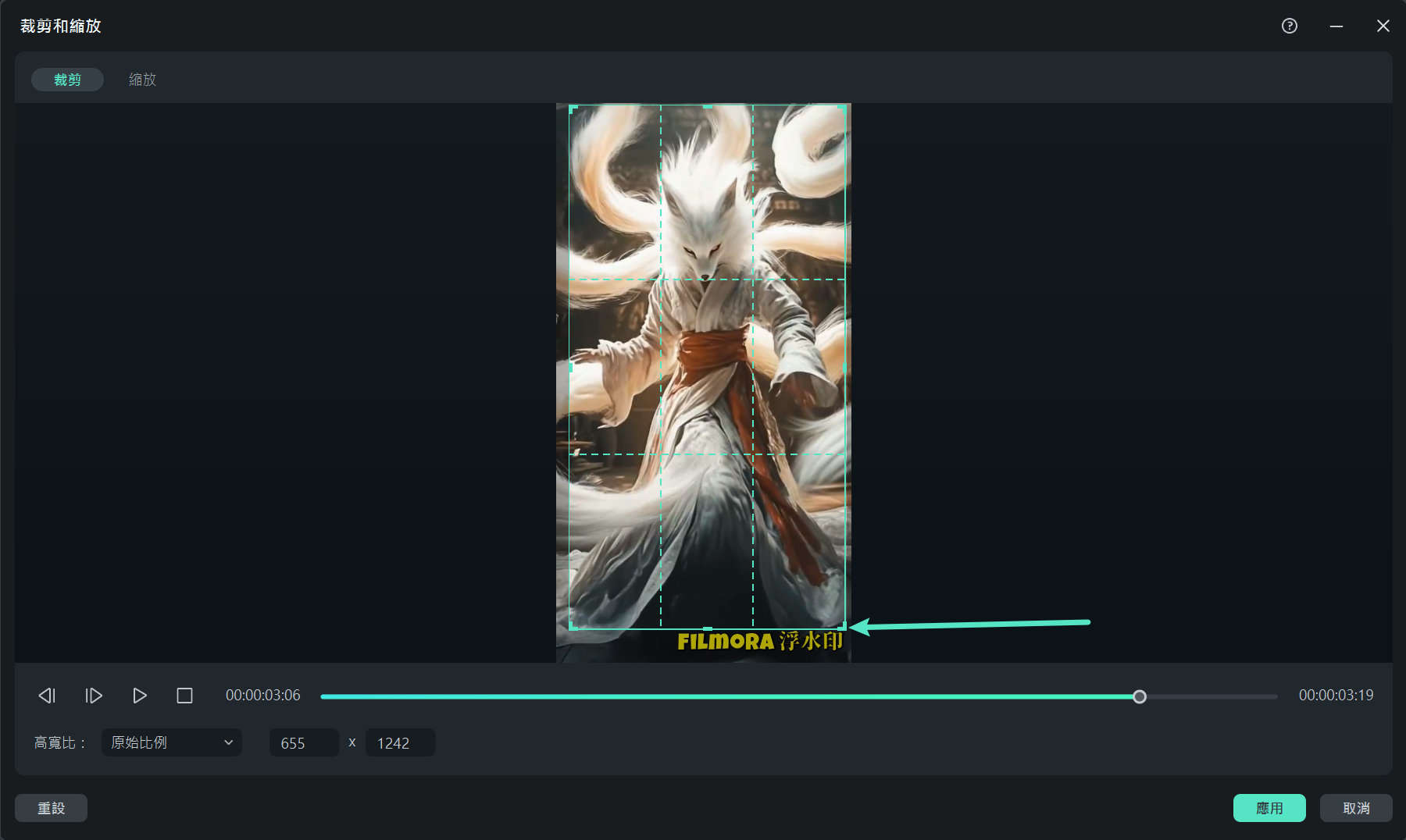Minimize the crop and zoom window
1406x840 pixels.
pyautogui.click(x=1336, y=26)
